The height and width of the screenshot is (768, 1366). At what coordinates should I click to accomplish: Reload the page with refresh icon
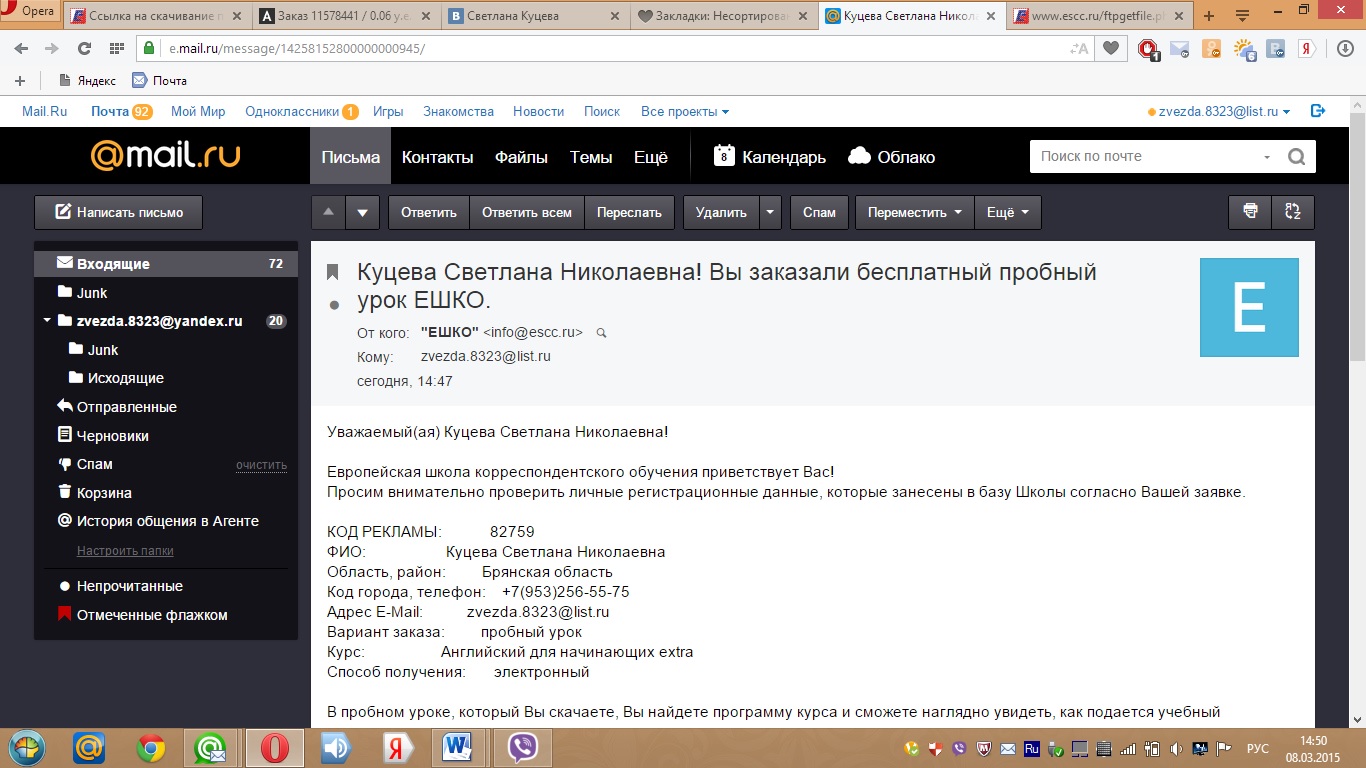click(x=84, y=48)
